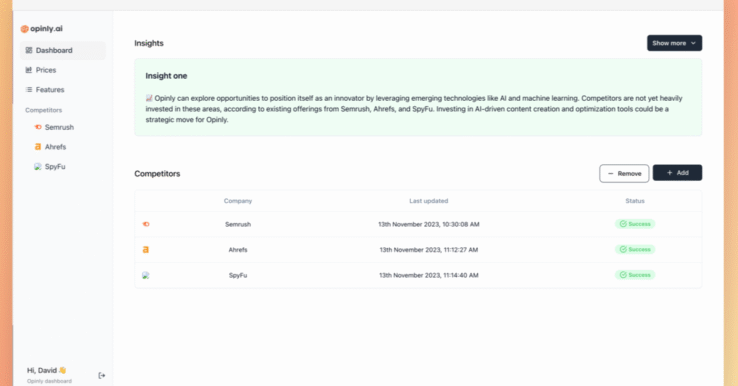Screen dimensions: 738x386
Task: Click the Success badge in SpyFu row
Action: click(x=635, y=275)
